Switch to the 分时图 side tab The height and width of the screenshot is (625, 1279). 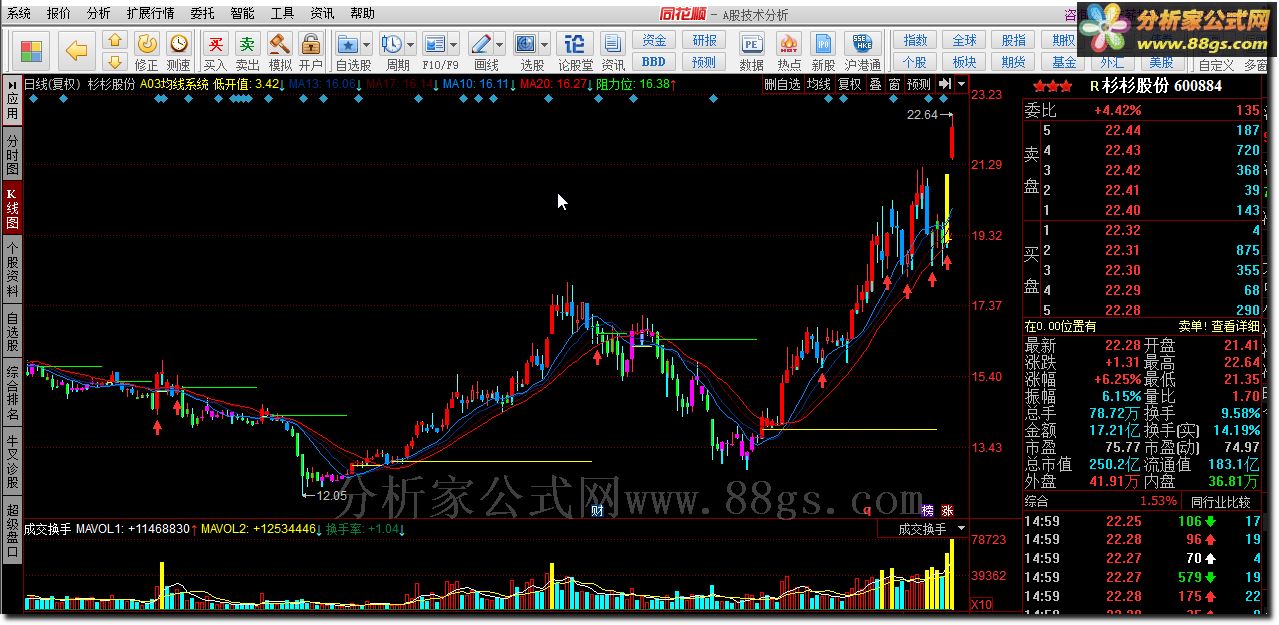click(x=12, y=155)
